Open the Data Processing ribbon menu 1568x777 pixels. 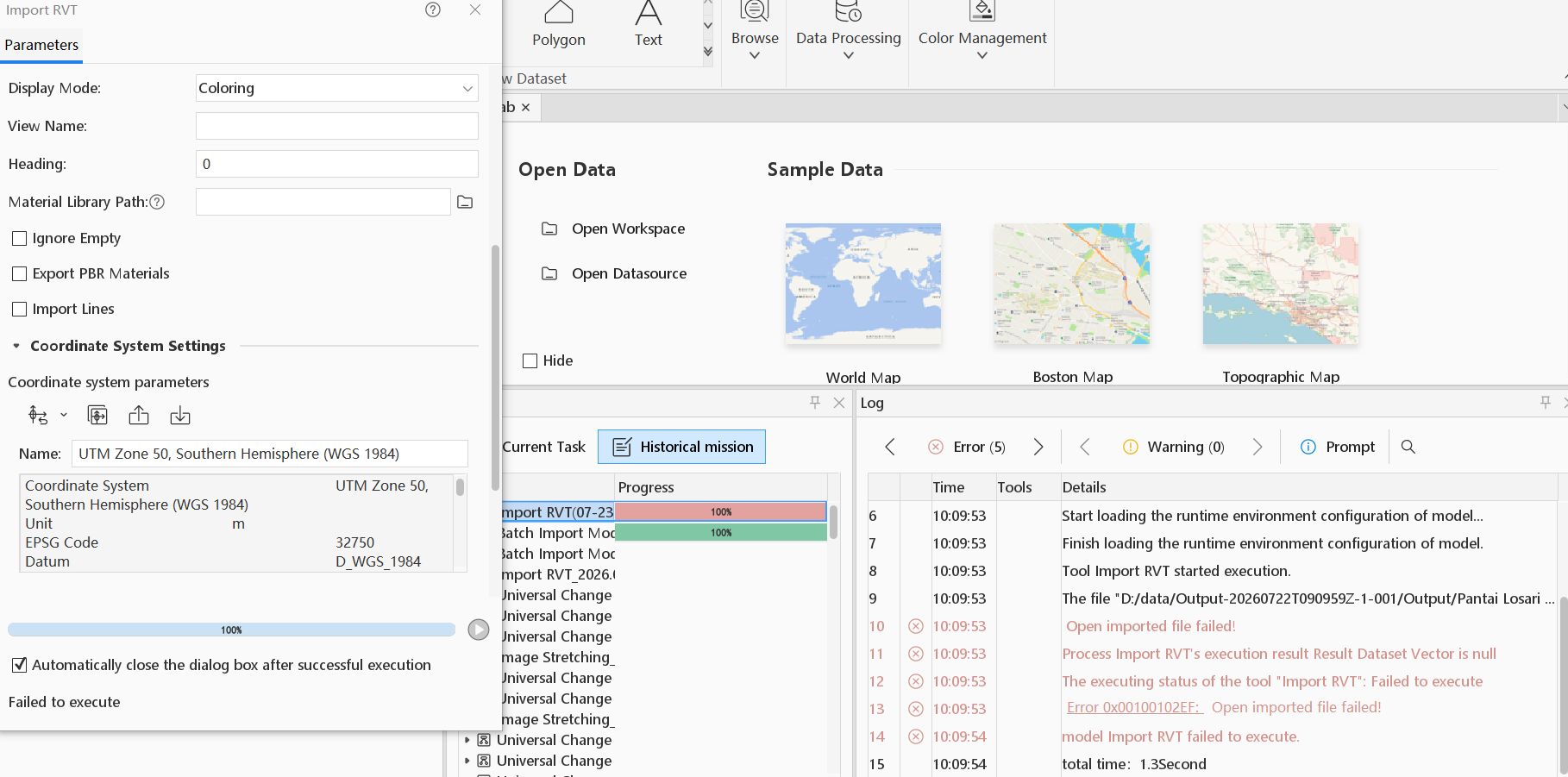coord(849,32)
